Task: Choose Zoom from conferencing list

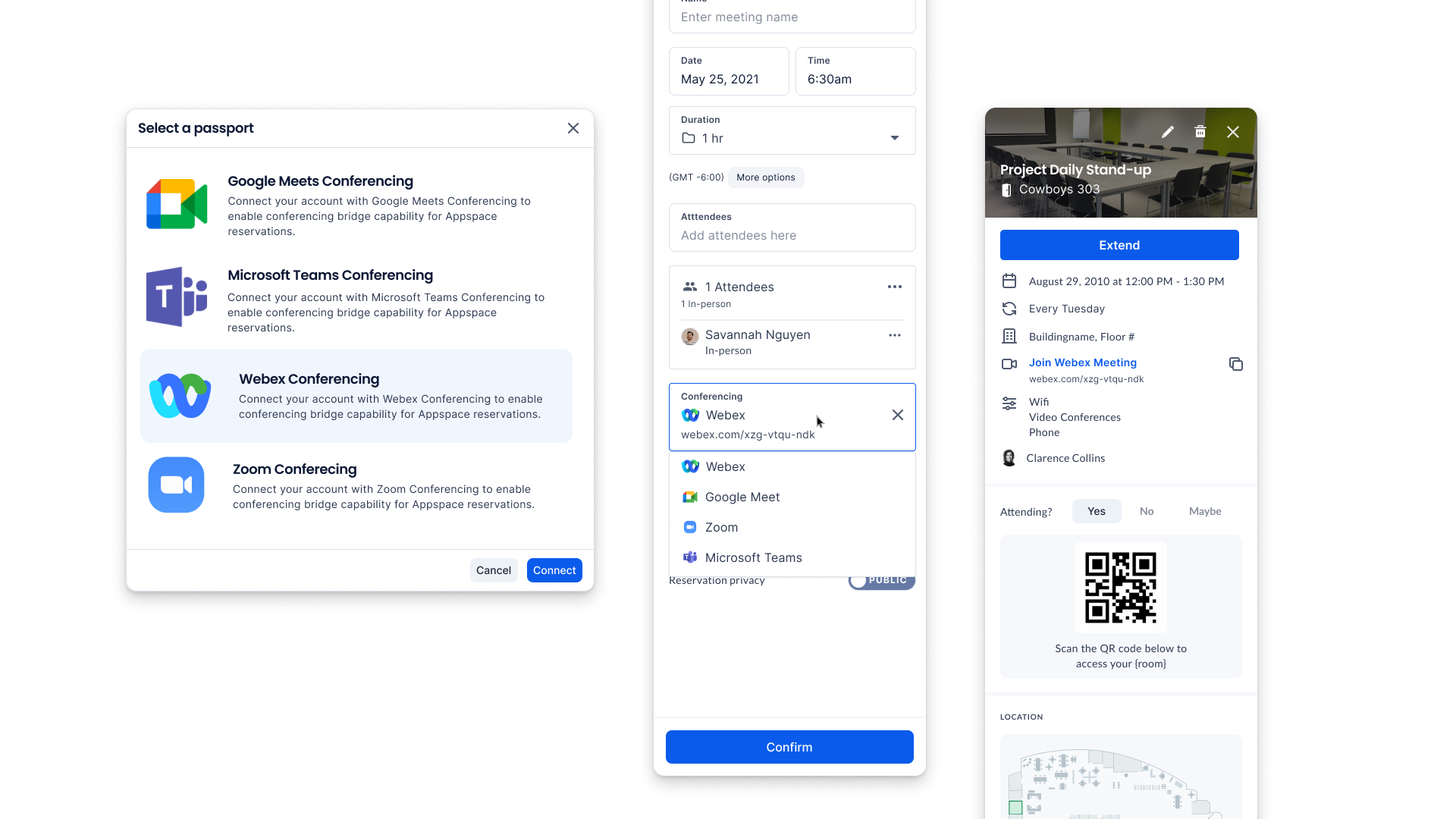Action: (792, 527)
